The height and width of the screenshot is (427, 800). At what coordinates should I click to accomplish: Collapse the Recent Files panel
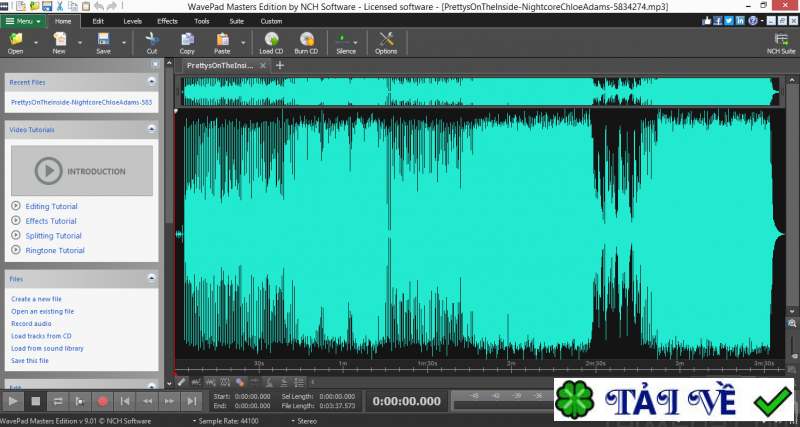153,80
